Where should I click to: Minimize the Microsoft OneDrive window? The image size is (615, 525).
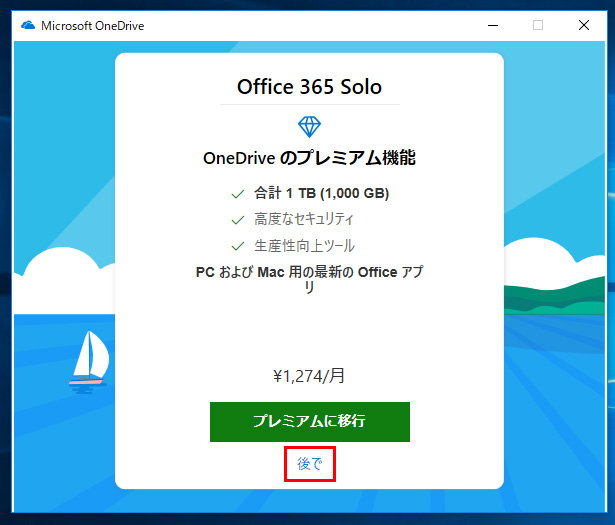pyautogui.click(x=491, y=25)
